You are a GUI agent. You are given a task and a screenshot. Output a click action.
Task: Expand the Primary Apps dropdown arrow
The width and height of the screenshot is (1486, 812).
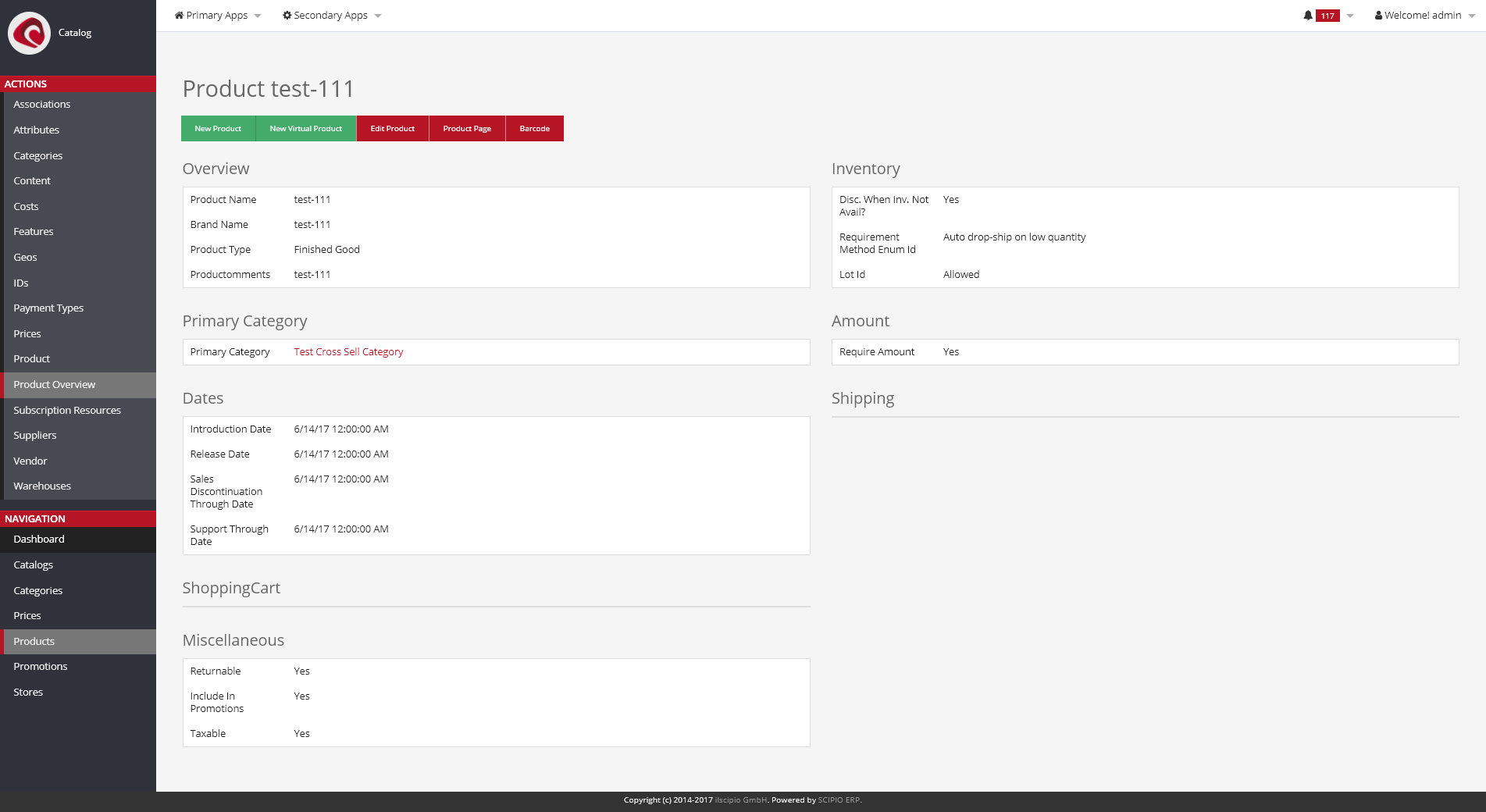tap(258, 16)
